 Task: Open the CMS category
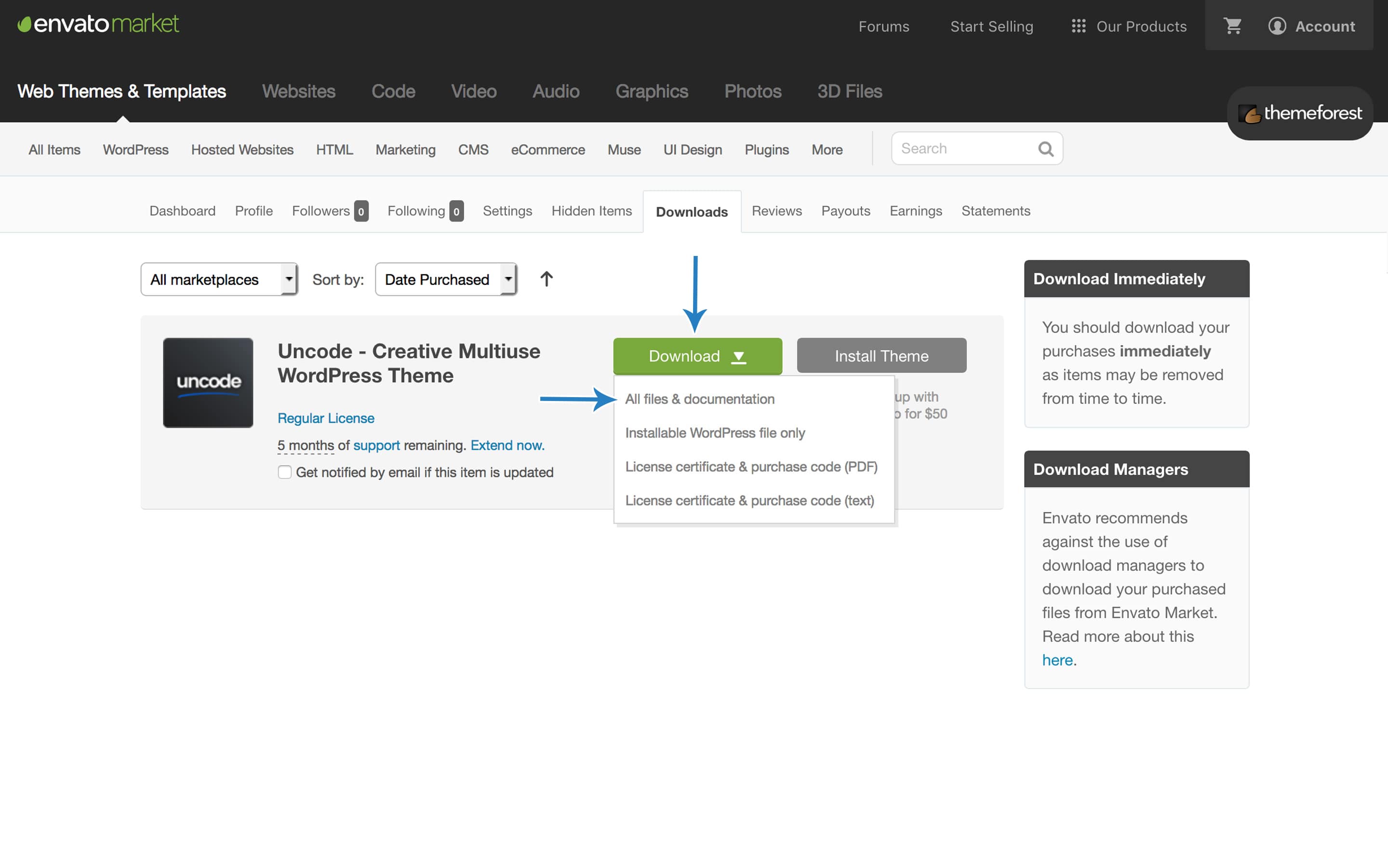pyautogui.click(x=473, y=150)
